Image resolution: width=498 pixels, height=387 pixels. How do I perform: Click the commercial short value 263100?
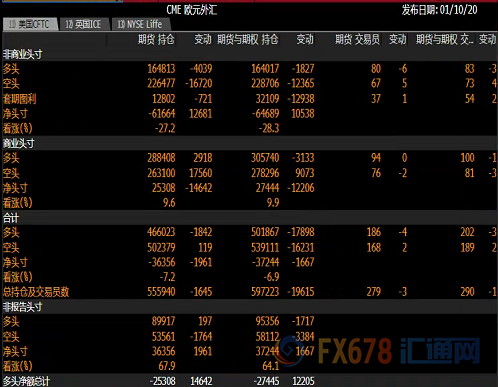click(x=161, y=173)
